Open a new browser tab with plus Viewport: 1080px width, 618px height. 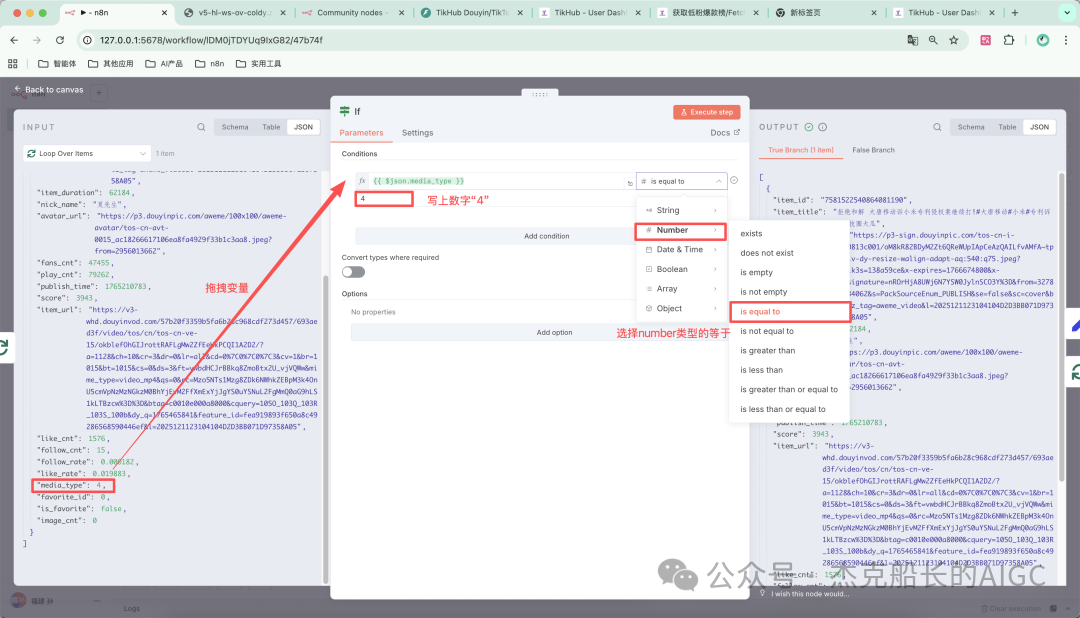point(1014,12)
